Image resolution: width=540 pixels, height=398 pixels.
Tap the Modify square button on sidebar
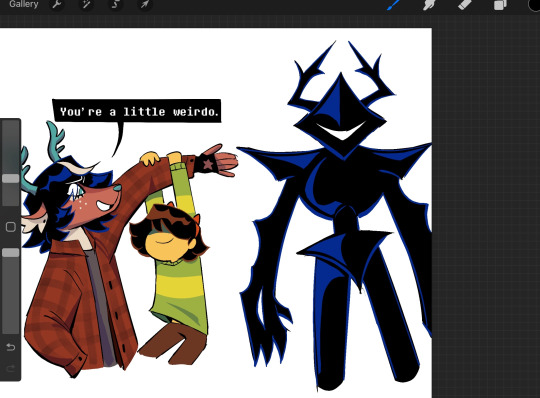[11, 227]
